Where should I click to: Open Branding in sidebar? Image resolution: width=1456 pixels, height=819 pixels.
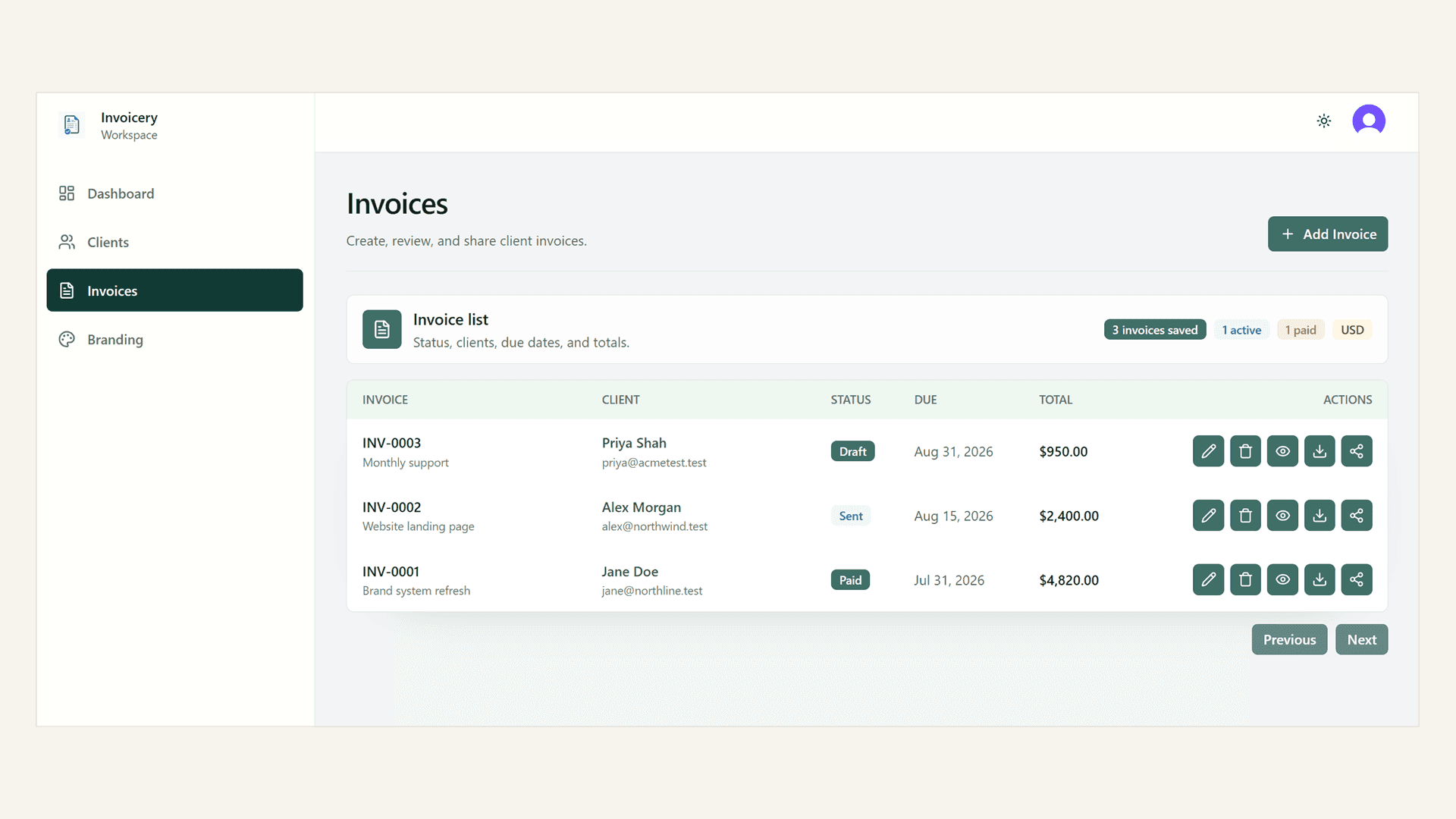click(174, 339)
